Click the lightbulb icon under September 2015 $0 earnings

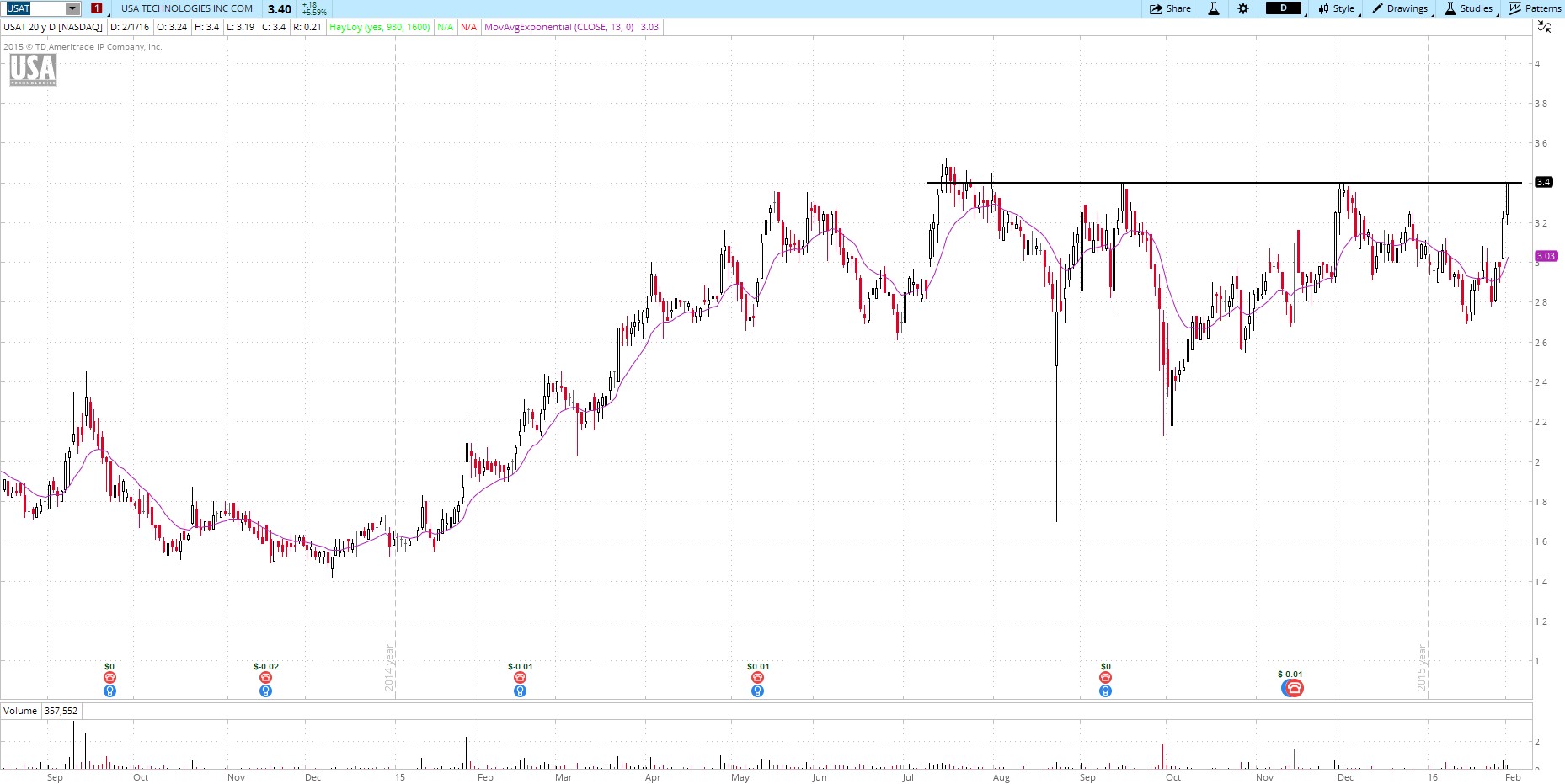click(x=1105, y=691)
